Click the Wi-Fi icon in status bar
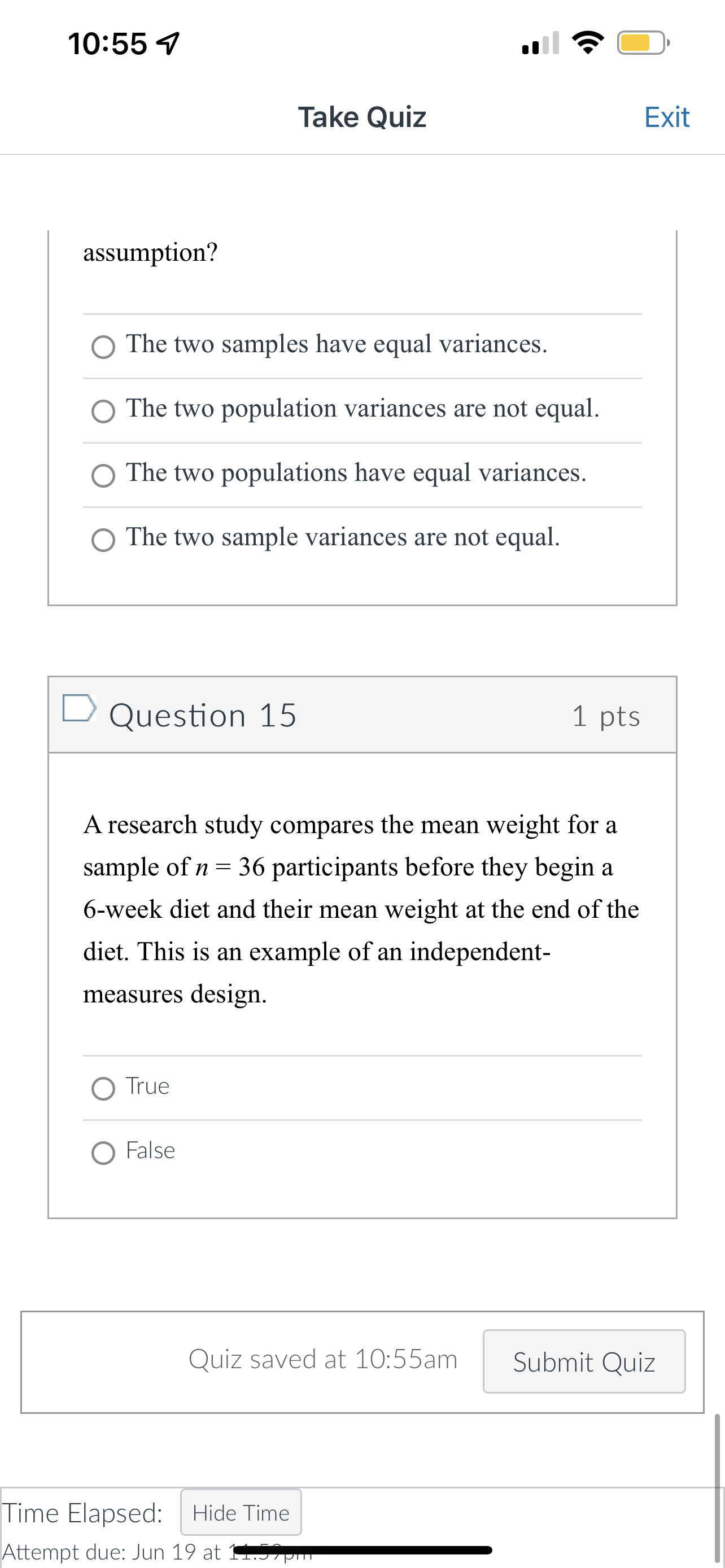725x1568 pixels. pos(588,42)
